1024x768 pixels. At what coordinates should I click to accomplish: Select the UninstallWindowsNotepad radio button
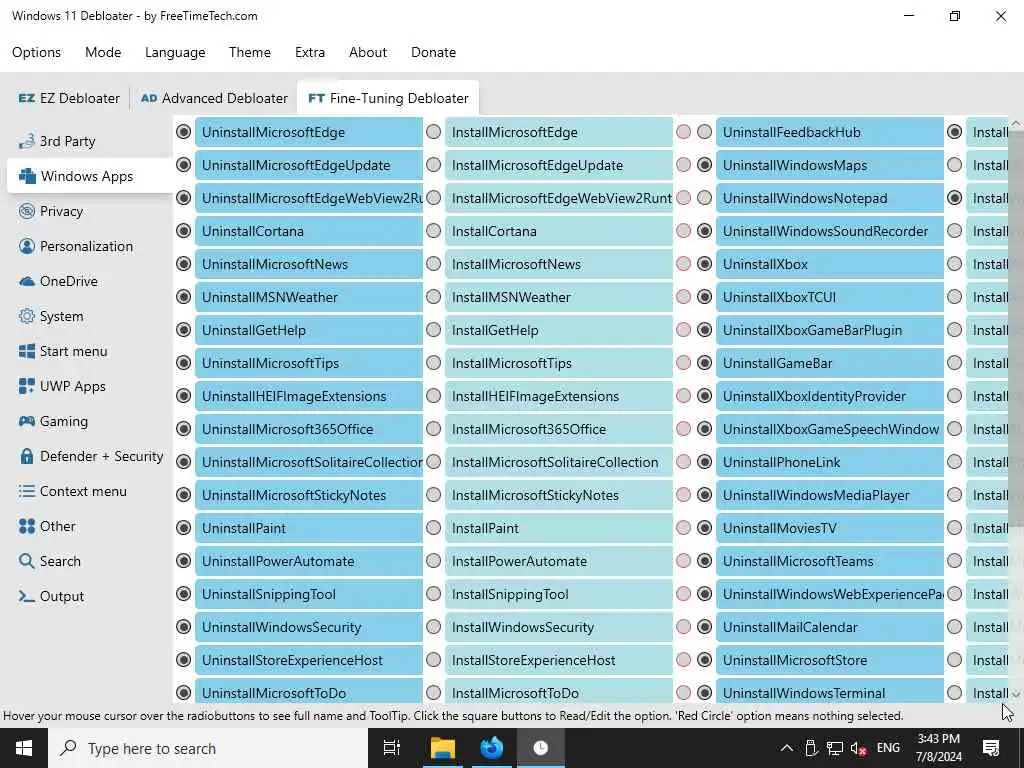(x=705, y=198)
